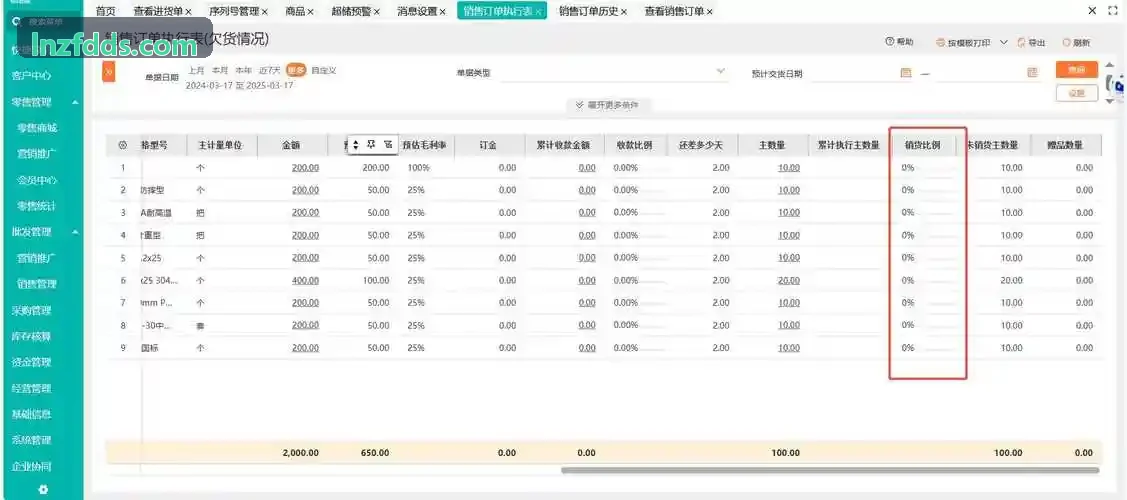Open the 400.00 amount link
This screenshot has height=500, width=1127.
pyautogui.click(x=305, y=280)
